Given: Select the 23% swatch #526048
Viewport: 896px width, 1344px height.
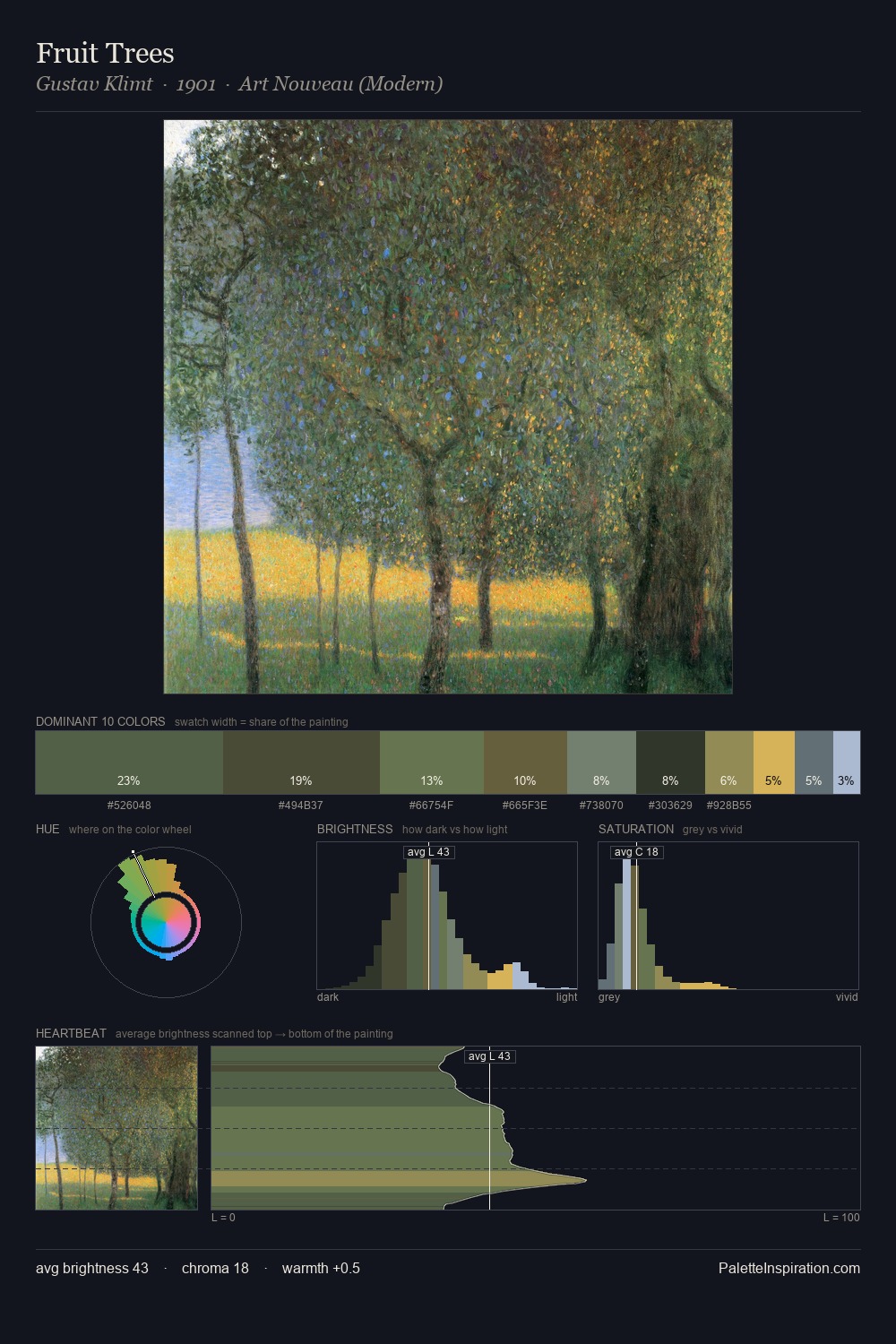Looking at the screenshot, I should tap(129, 762).
